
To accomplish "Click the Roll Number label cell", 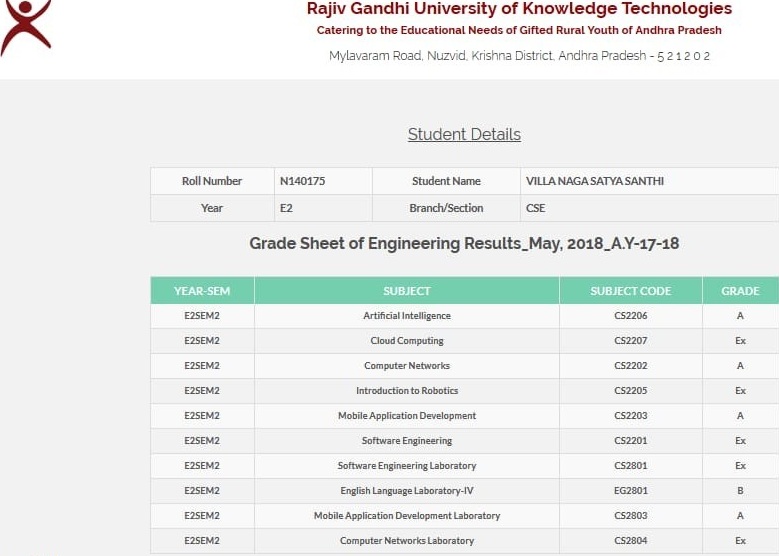I will pos(212,181).
